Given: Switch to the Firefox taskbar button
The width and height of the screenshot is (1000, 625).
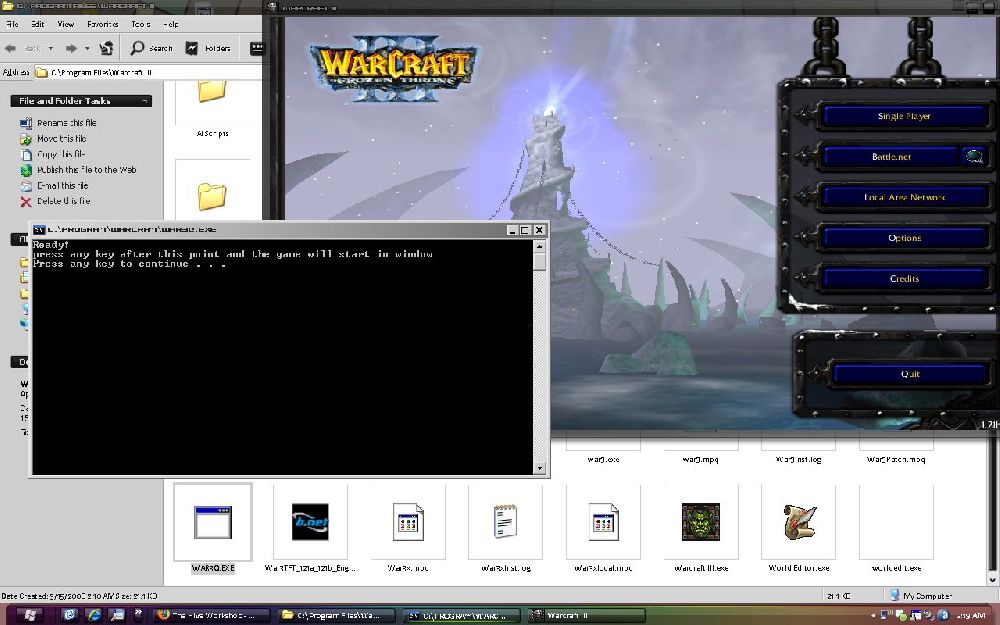Looking at the screenshot, I should 212,615.
